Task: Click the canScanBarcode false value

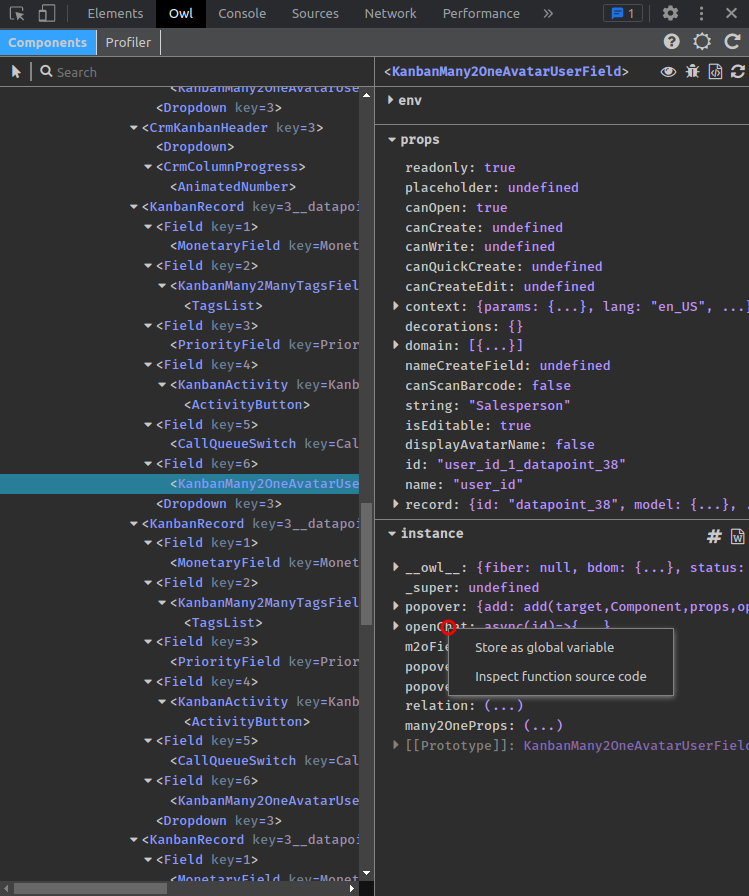Action: pos(551,386)
